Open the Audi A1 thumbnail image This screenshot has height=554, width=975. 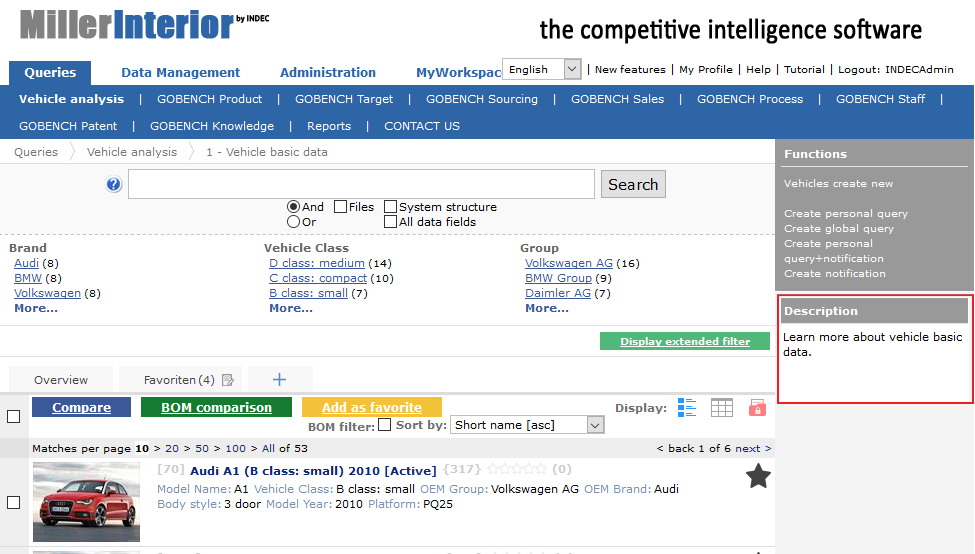click(x=86, y=502)
